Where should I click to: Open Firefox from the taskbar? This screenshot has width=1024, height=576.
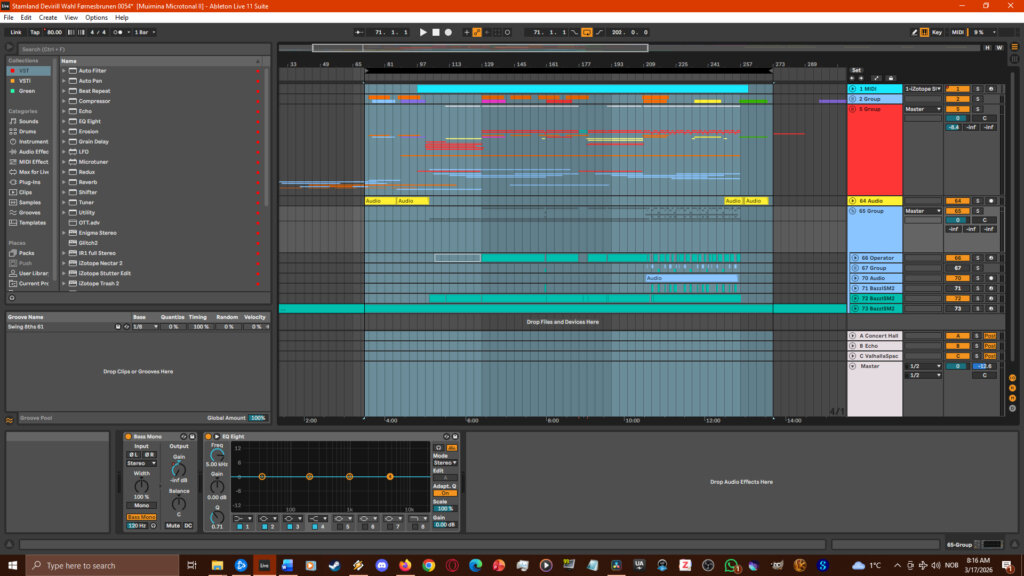click(x=405, y=565)
